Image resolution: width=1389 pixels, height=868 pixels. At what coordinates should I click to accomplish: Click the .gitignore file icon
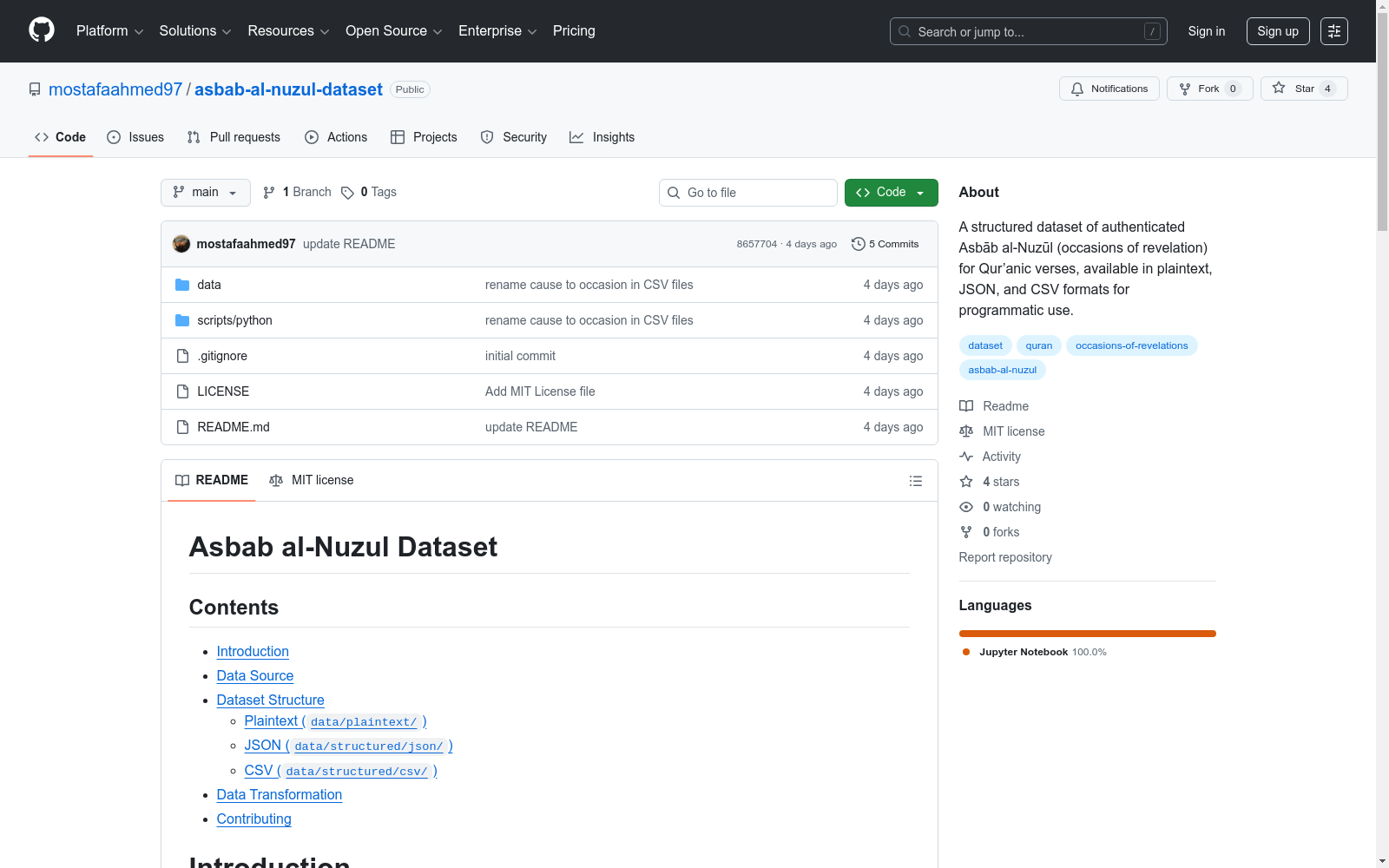pyautogui.click(x=182, y=356)
